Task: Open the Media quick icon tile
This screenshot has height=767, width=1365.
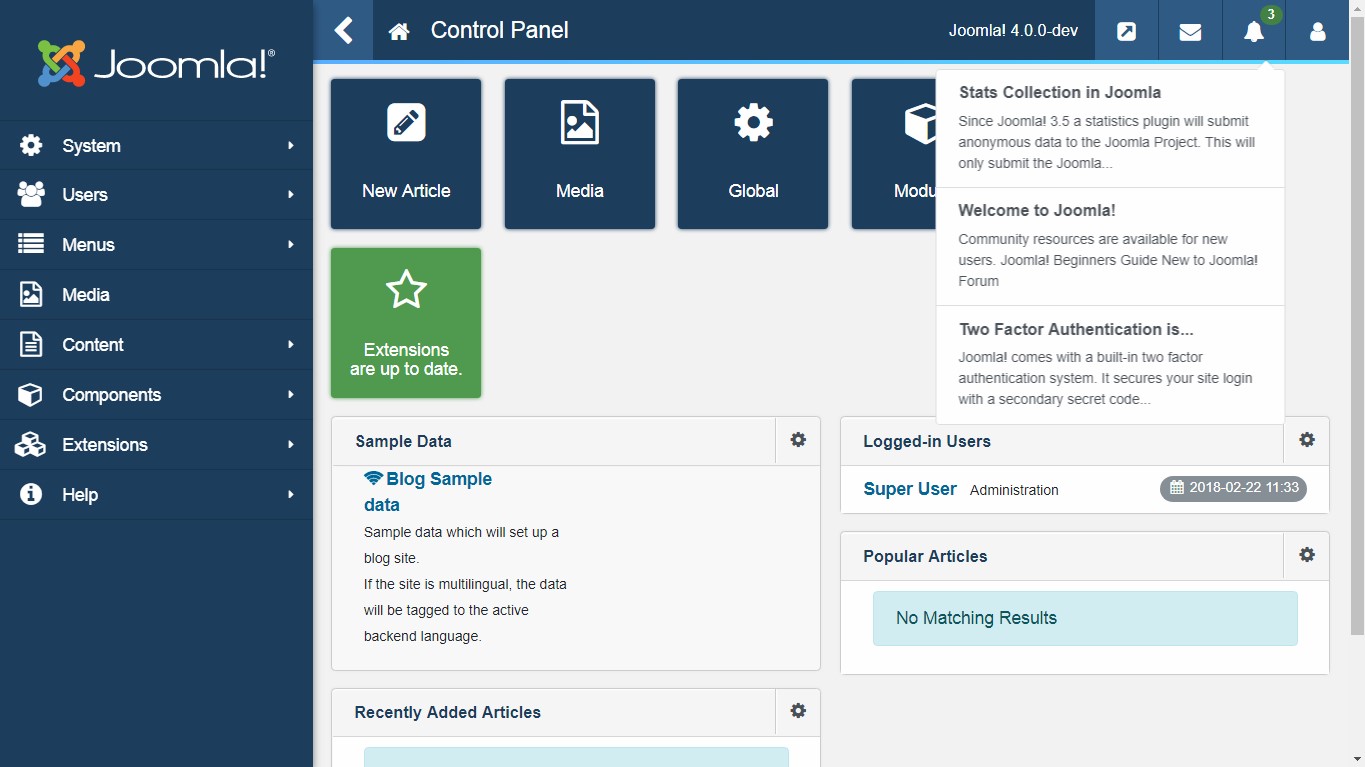Action: [x=580, y=154]
